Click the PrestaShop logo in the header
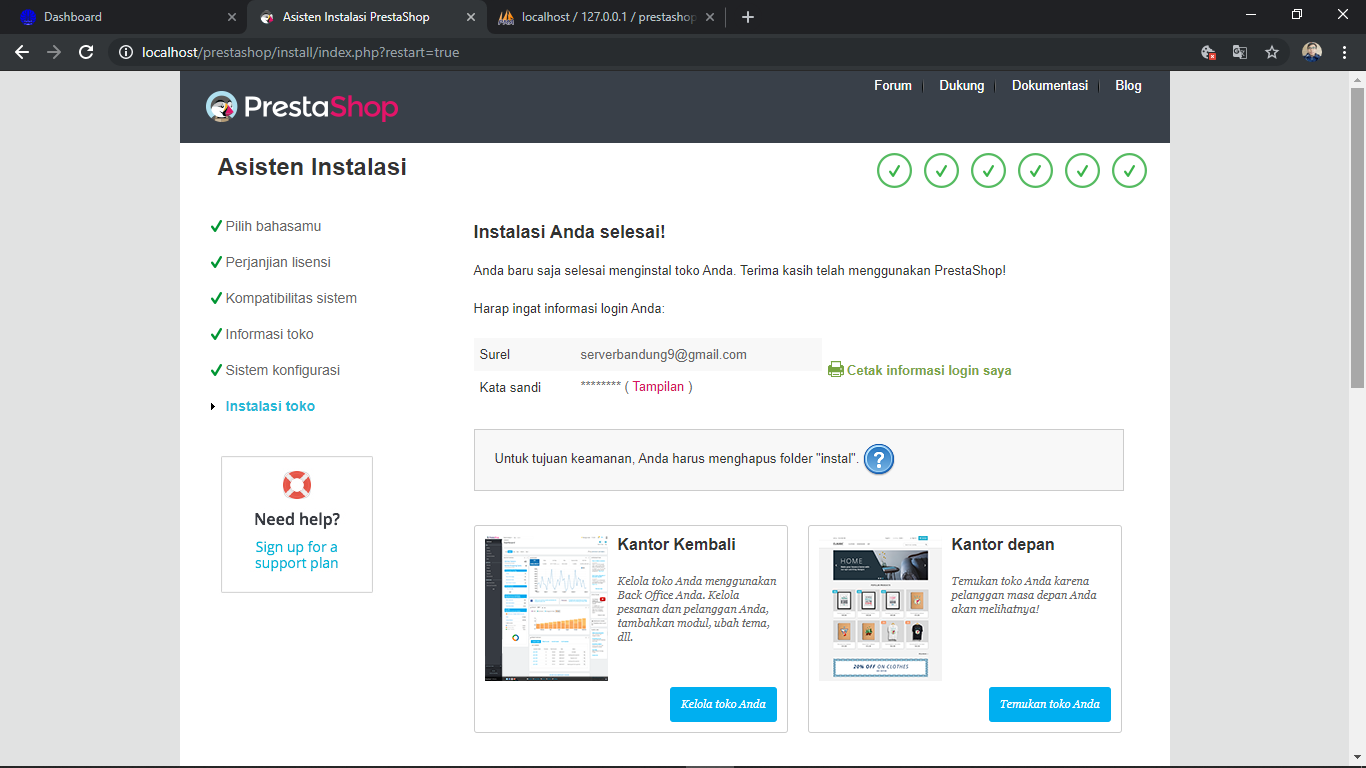The image size is (1366, 768). 302,107
